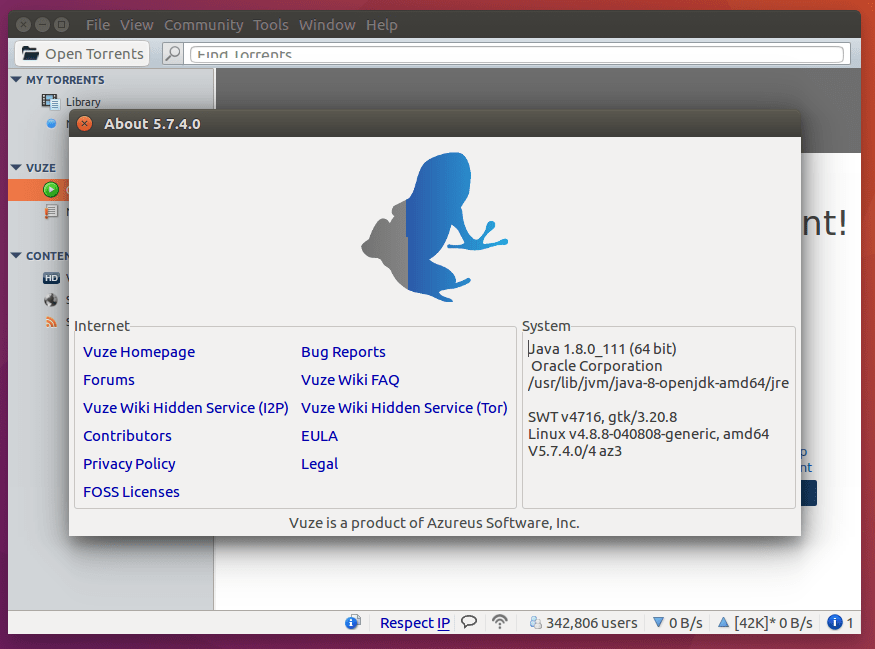Open the Community menu

click(x=204, y=25)
